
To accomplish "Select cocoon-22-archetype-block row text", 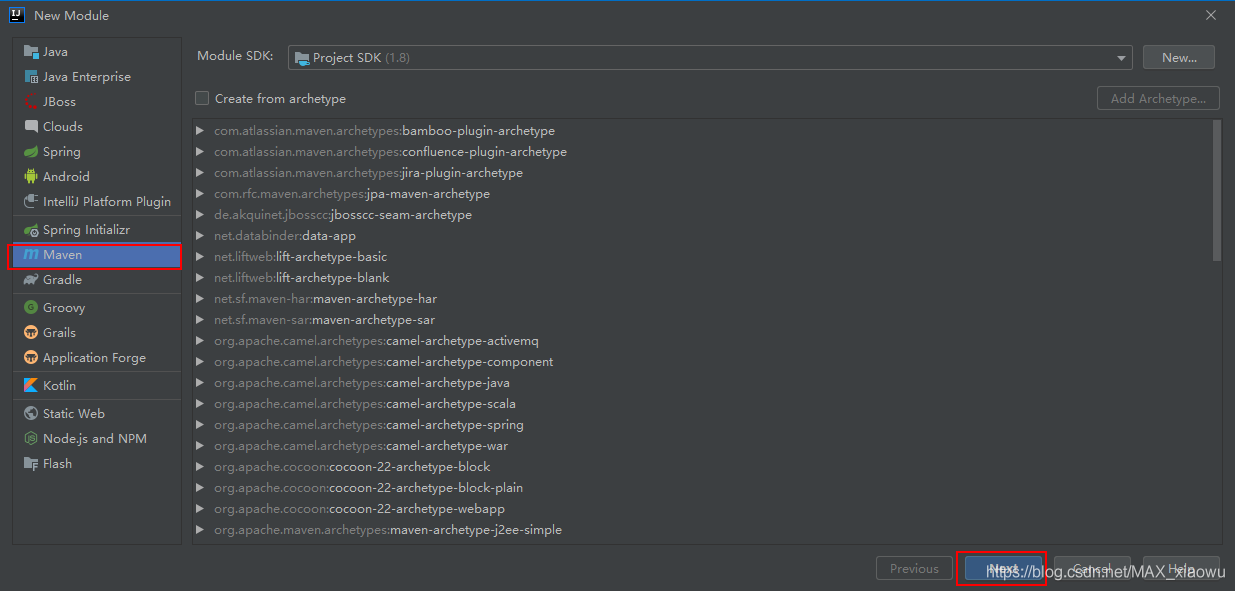I will [352, 467].
